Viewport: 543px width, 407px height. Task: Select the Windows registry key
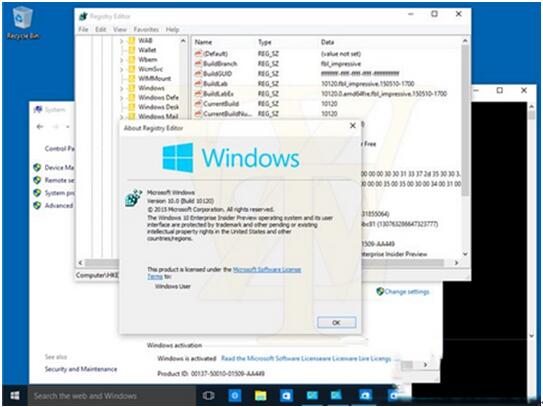click(151, 88)
